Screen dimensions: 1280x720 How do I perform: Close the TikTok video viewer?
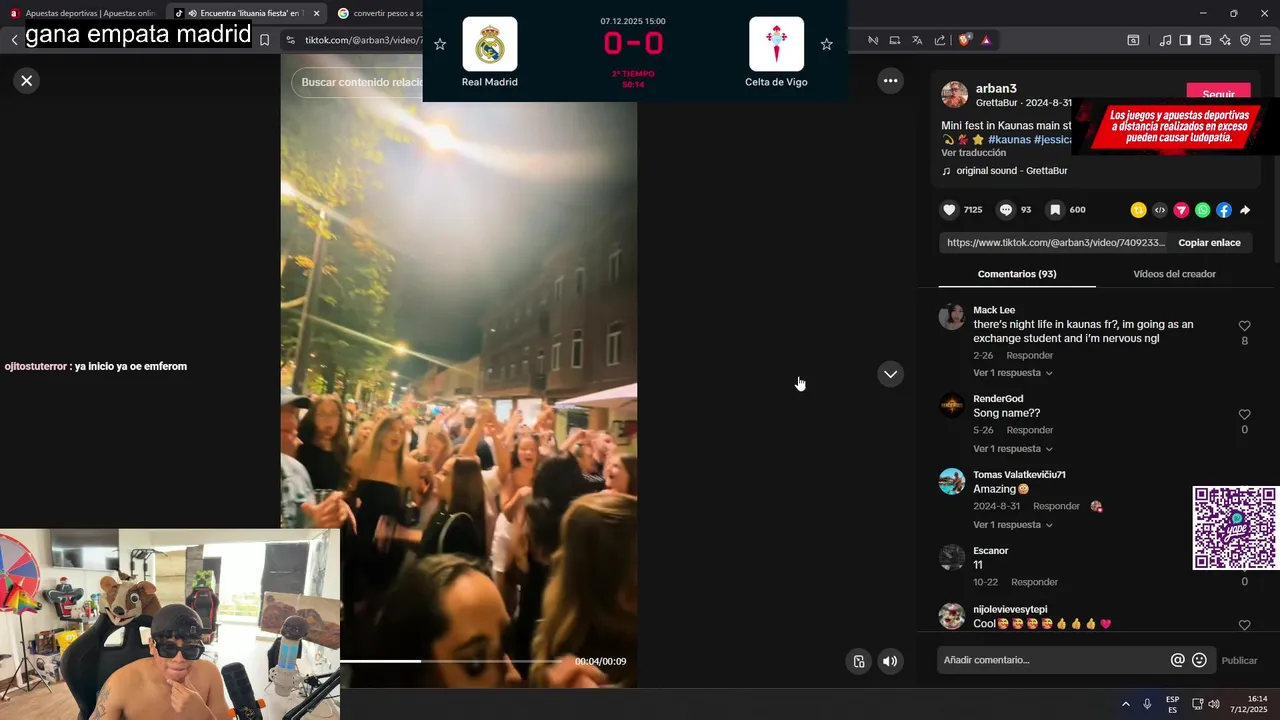click(x=27, y=81)
